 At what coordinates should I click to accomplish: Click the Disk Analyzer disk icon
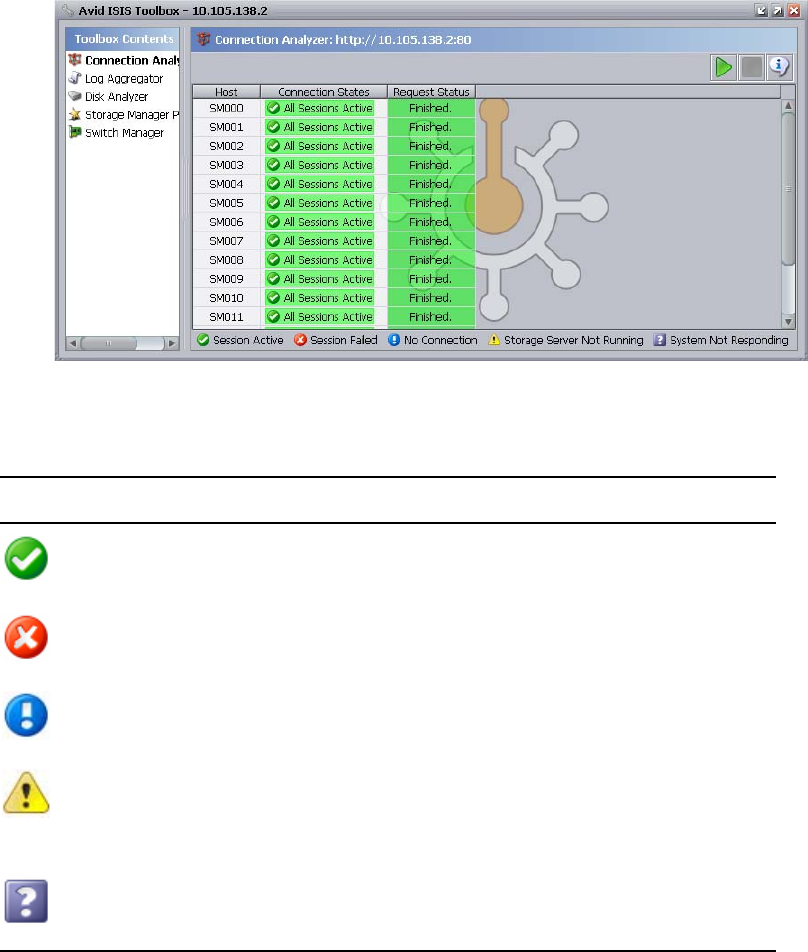[75, 96]
